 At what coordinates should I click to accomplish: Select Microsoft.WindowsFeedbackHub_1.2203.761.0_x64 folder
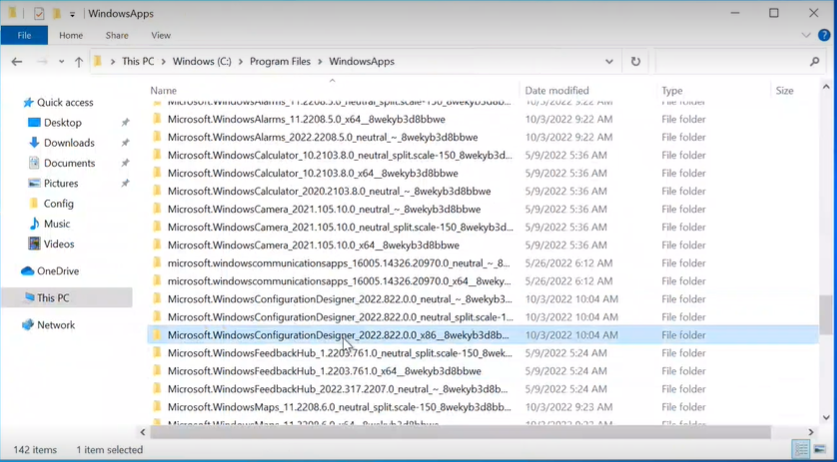click(x=324, y=371)
